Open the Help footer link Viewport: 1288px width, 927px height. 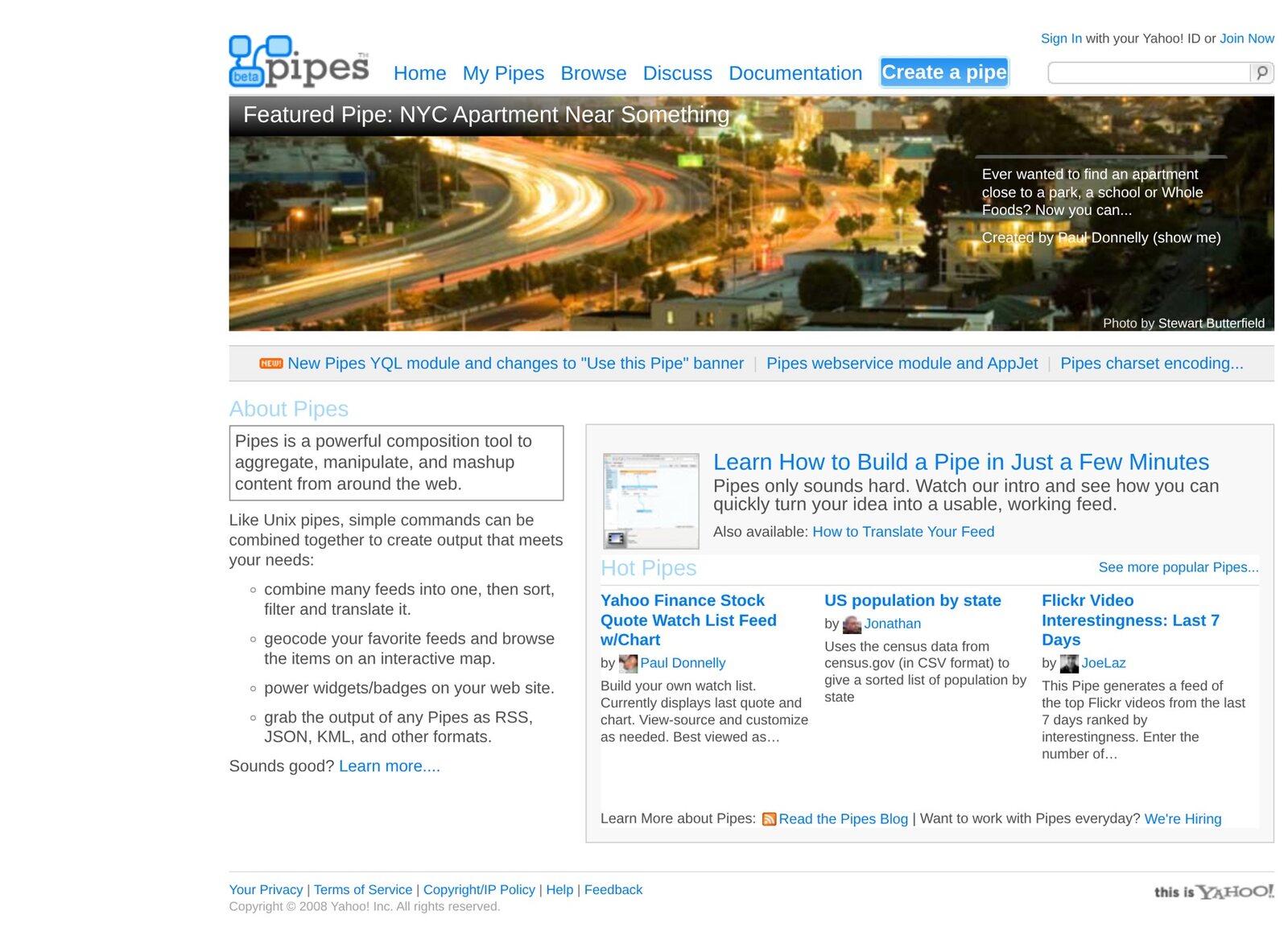coord(559,890)
